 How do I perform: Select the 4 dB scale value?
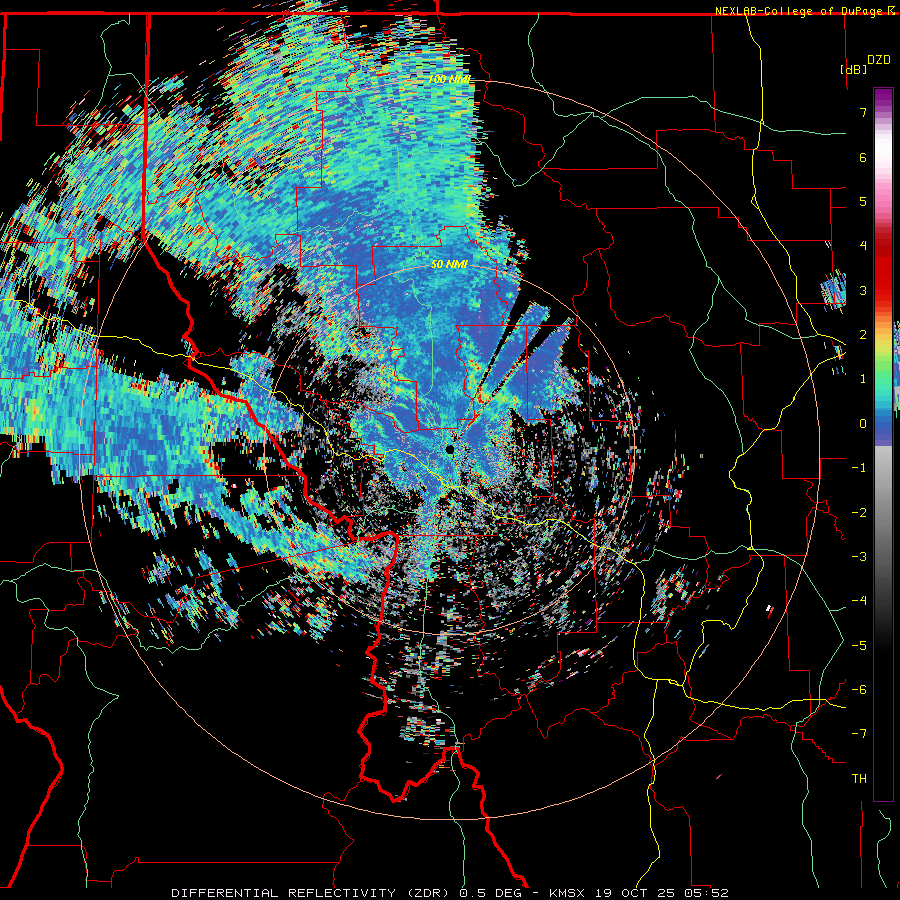[863, 246]
